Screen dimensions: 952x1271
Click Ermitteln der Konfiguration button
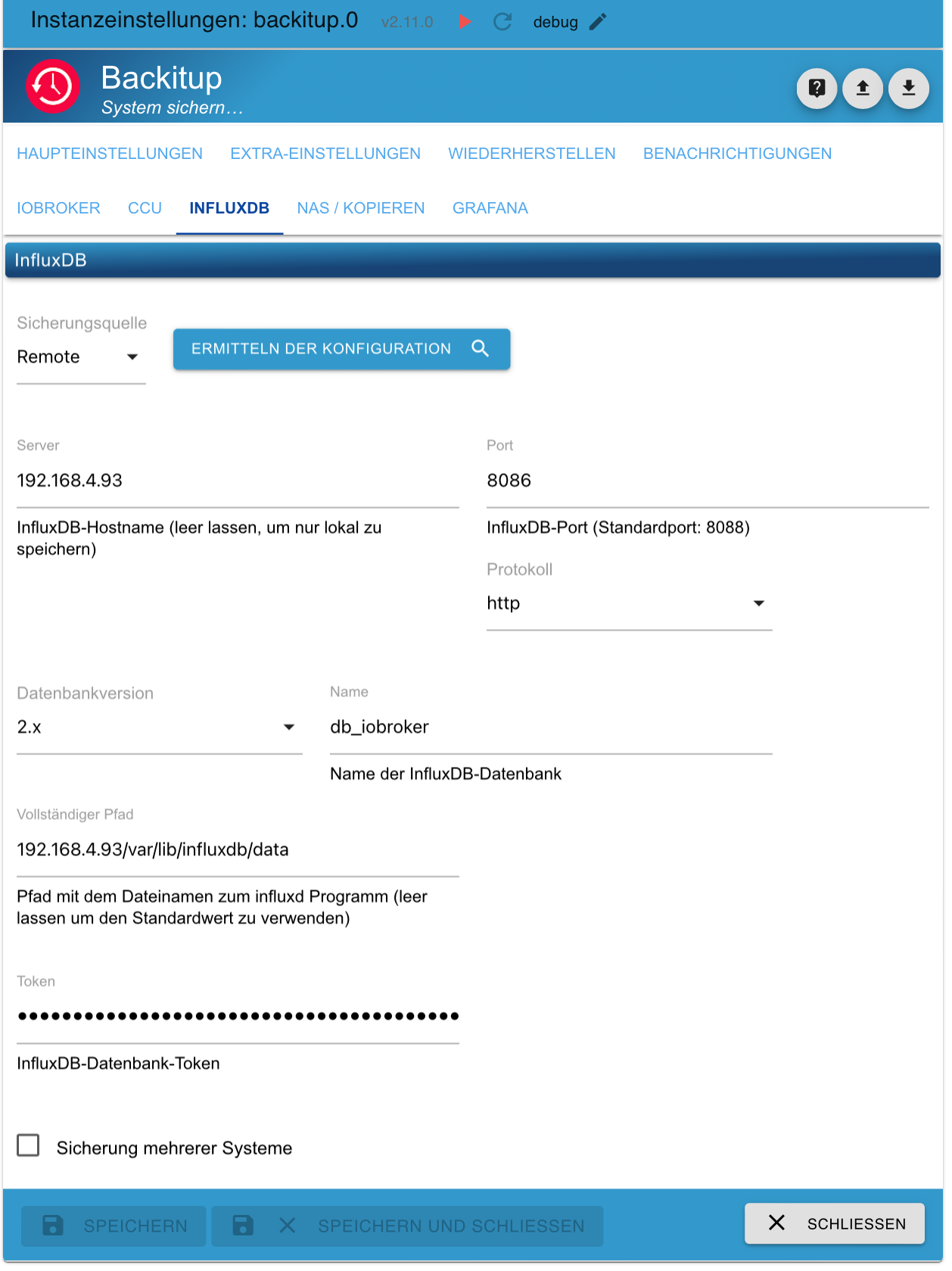341,349
